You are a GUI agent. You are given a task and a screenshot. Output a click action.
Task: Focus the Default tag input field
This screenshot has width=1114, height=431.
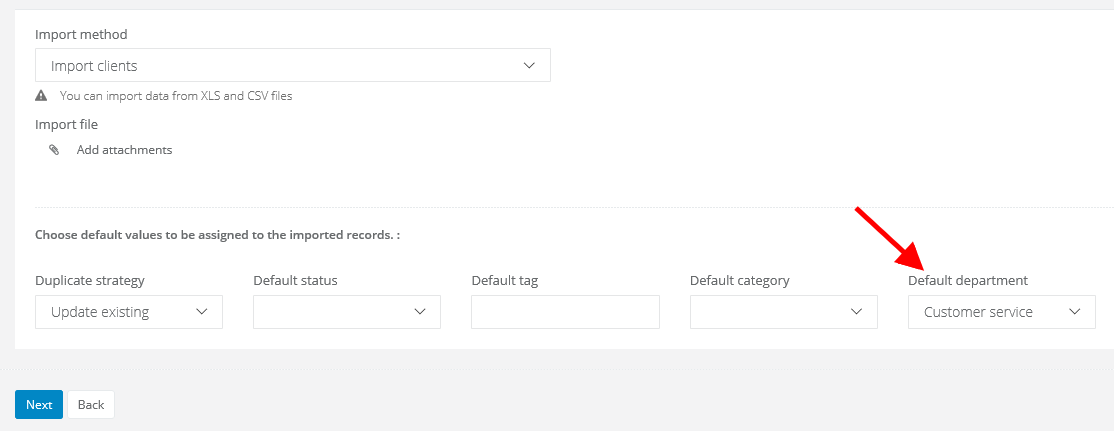565,312
